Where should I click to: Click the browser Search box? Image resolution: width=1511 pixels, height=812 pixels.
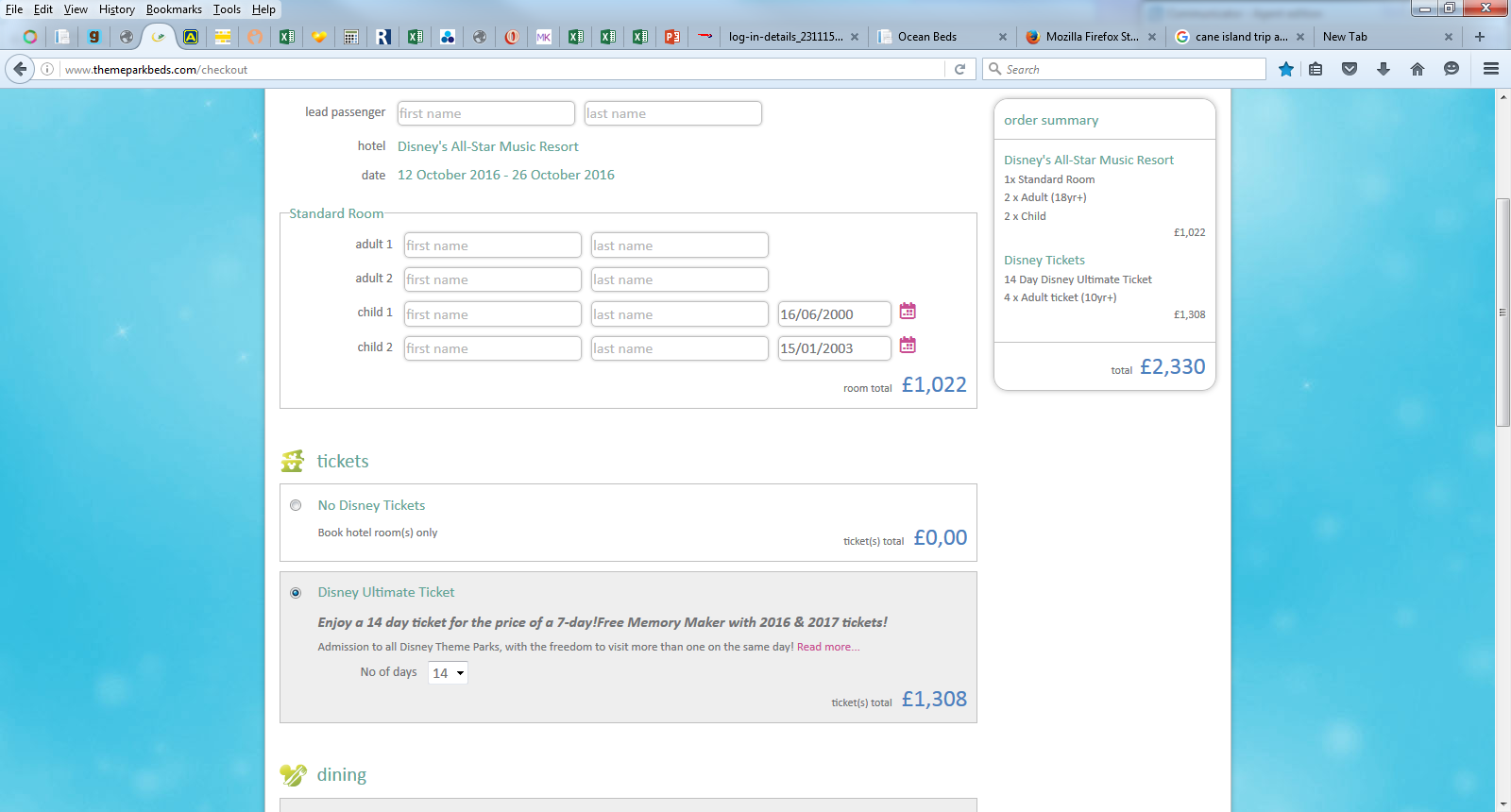(1125, 69)
